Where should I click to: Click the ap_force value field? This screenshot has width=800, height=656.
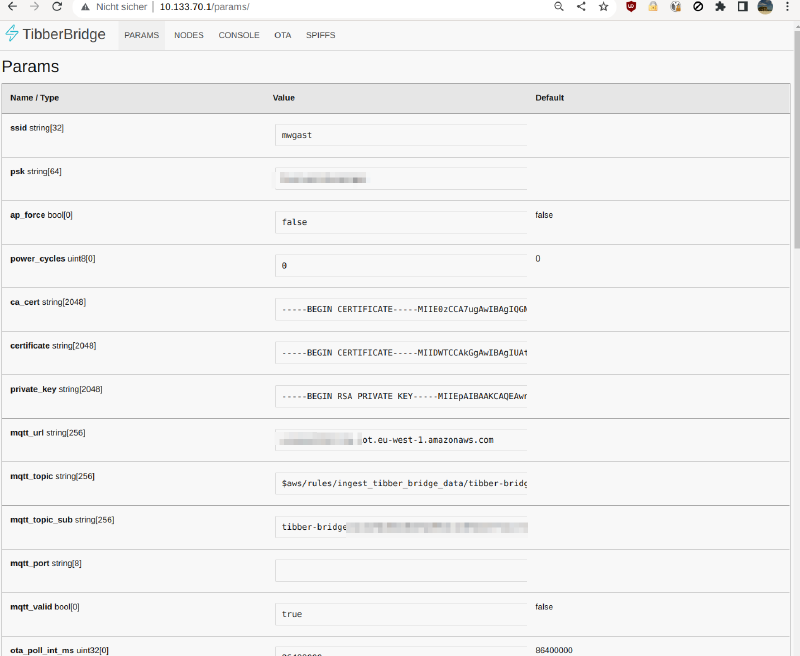[x=400, y=222]
